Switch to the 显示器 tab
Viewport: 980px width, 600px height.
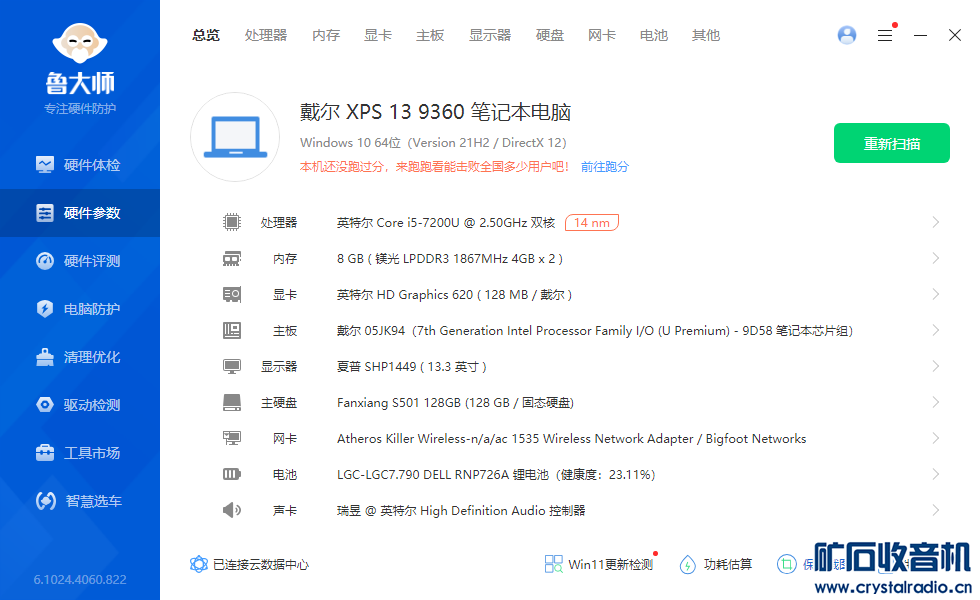click(x=490, y=35)
